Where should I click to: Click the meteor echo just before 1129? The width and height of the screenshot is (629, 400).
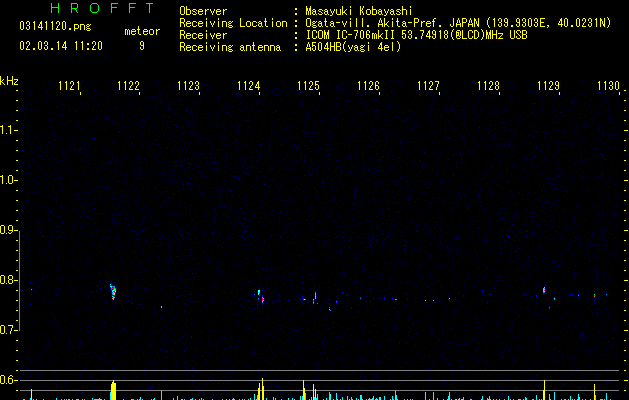544,290
